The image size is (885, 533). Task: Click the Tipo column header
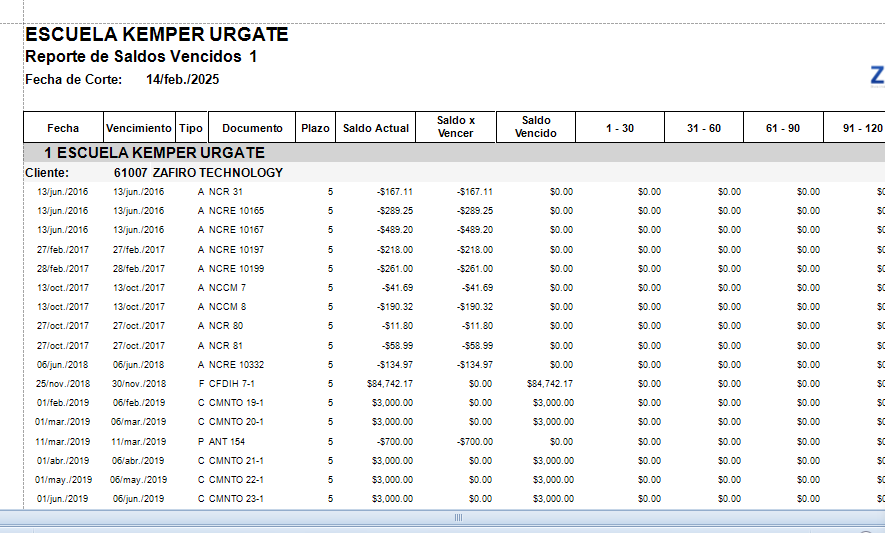click(191, 128)
